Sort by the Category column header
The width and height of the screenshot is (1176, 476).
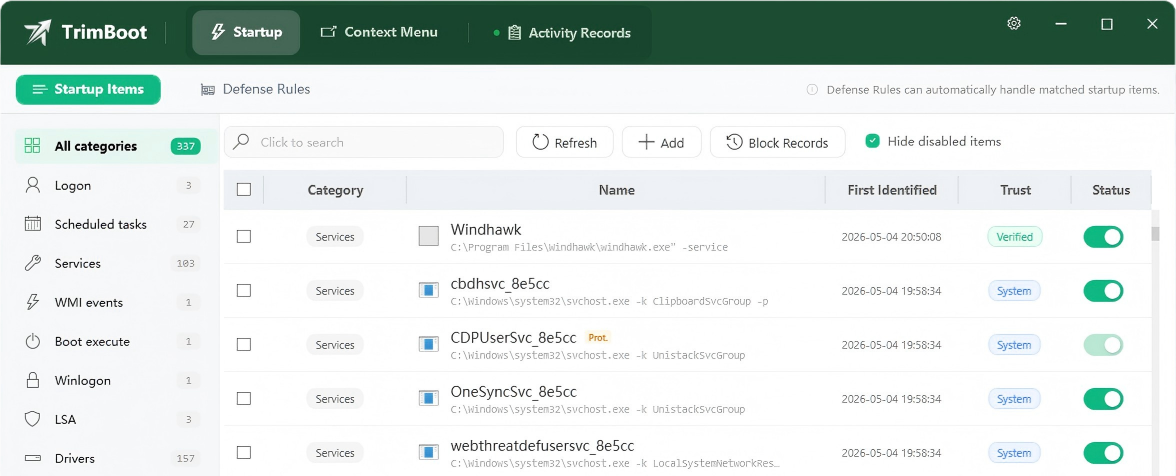point(335,190)
